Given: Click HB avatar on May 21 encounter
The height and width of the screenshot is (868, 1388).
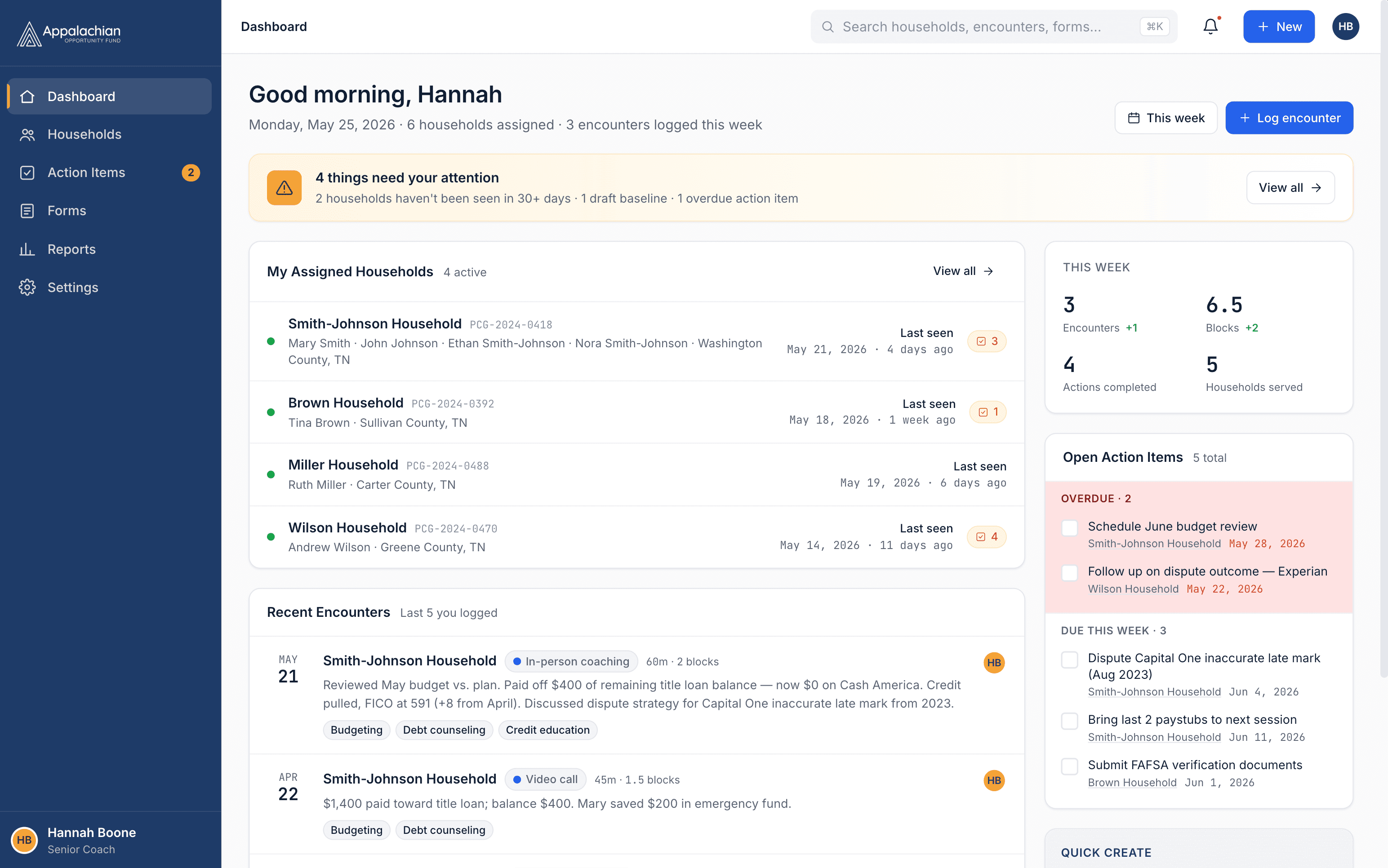Looking at the screenshot, I should click(x=994, y=663).
